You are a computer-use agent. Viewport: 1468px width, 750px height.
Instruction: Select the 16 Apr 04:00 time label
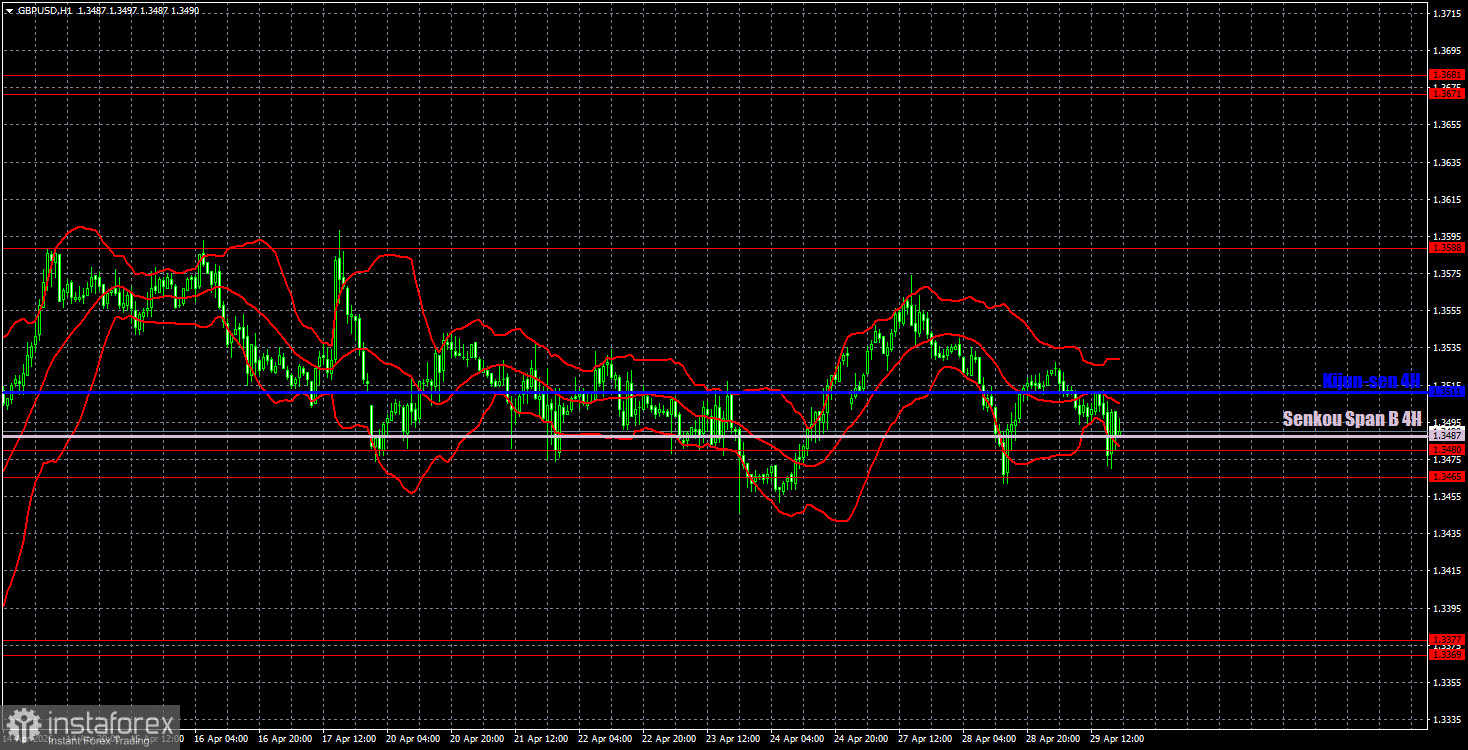222,740
